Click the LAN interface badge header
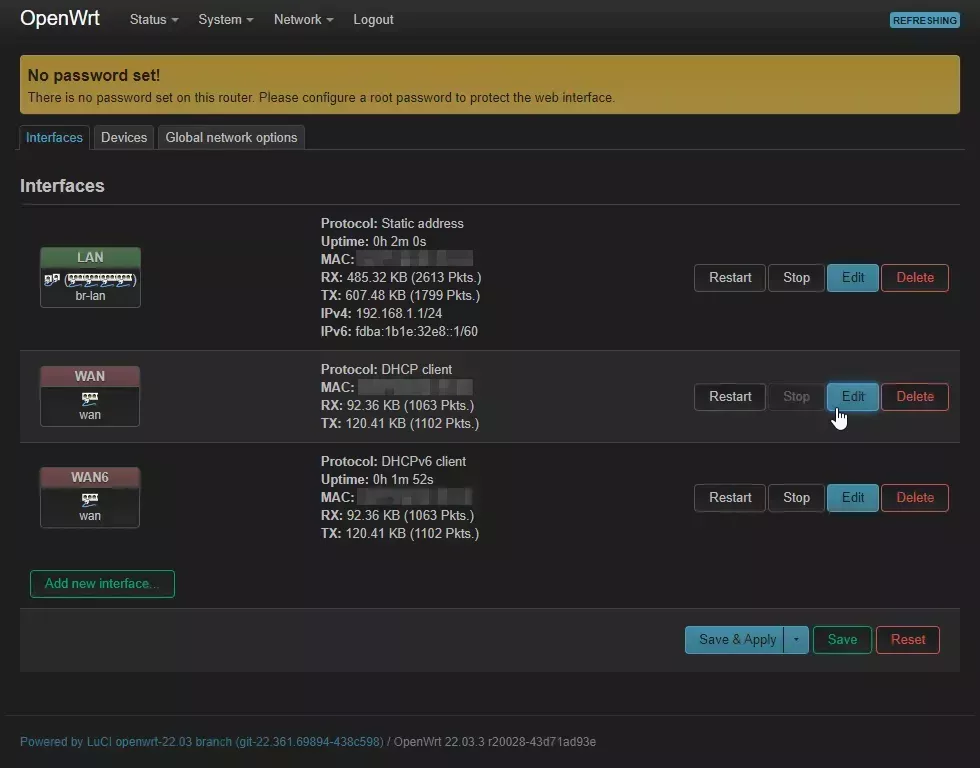 pos(90,257)
